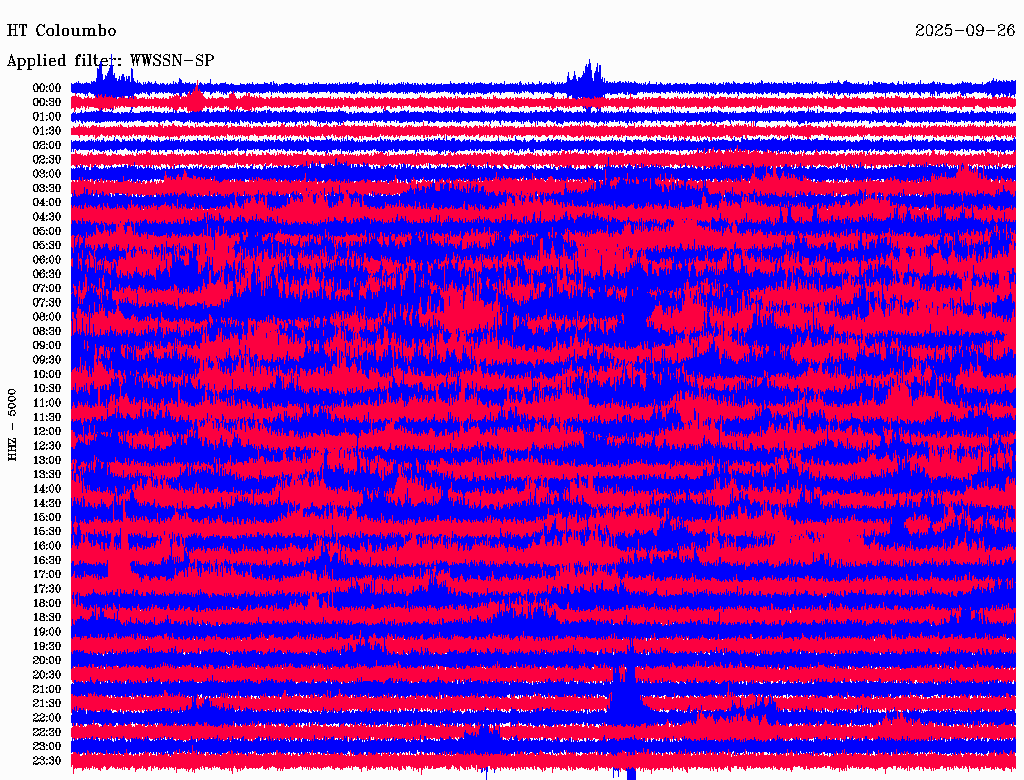Select the 18:30 time row label

[x=47, y=617]
